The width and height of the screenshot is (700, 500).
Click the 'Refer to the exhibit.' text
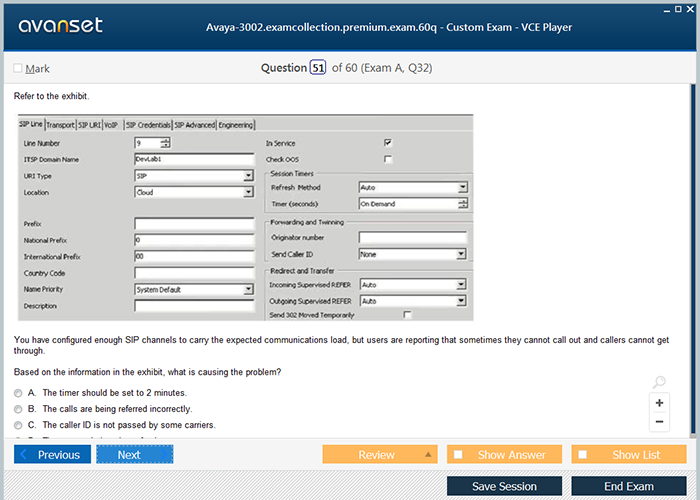point(52,96)
